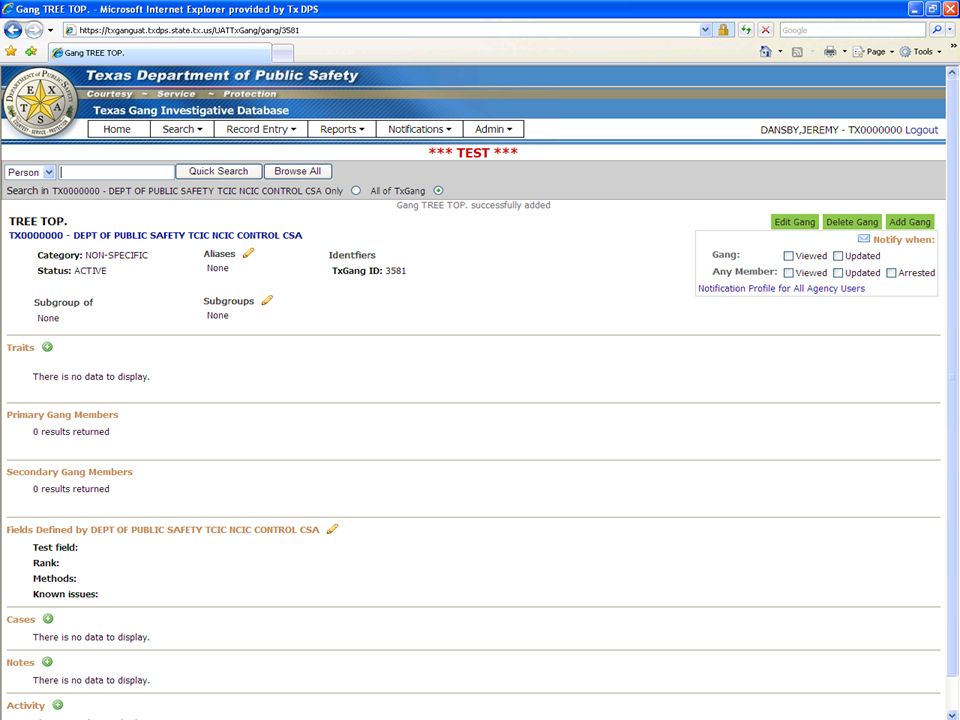
Task: Open the Notifications menu
Action: [x=419, y=129]
